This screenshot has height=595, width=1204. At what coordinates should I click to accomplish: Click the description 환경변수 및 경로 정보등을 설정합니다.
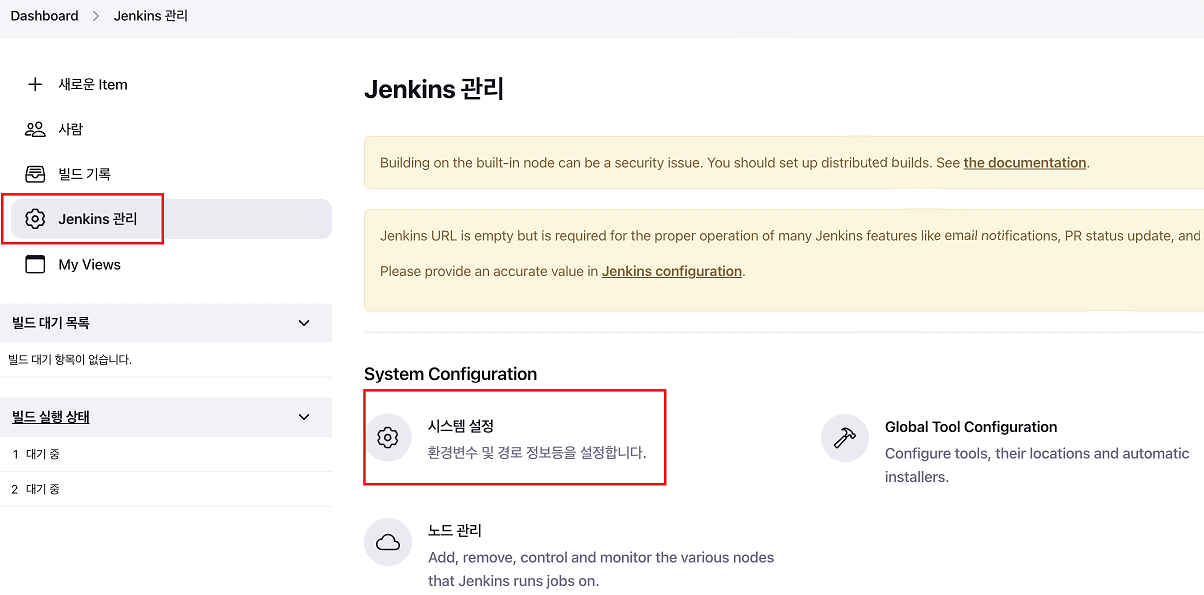click(537, 453)
